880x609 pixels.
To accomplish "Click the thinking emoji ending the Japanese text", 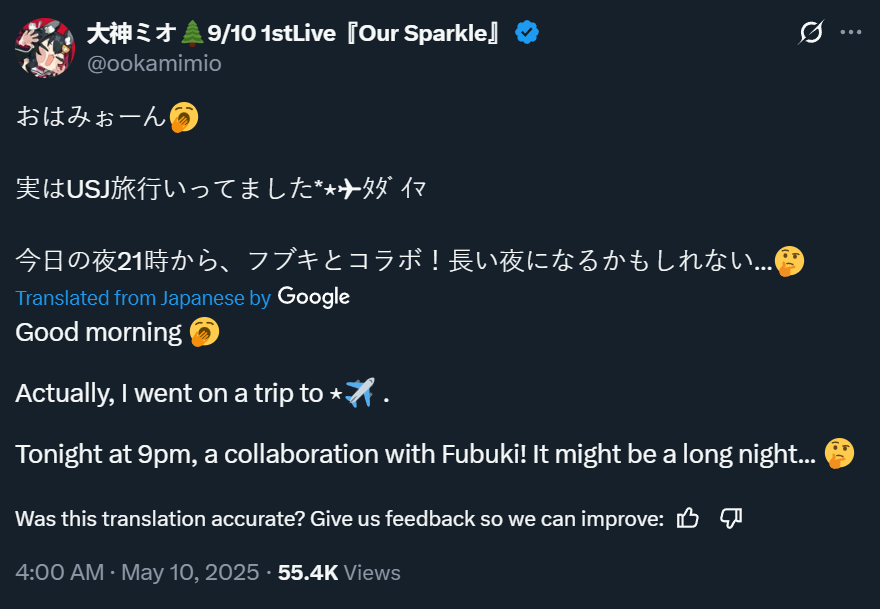I will point(790,262).
